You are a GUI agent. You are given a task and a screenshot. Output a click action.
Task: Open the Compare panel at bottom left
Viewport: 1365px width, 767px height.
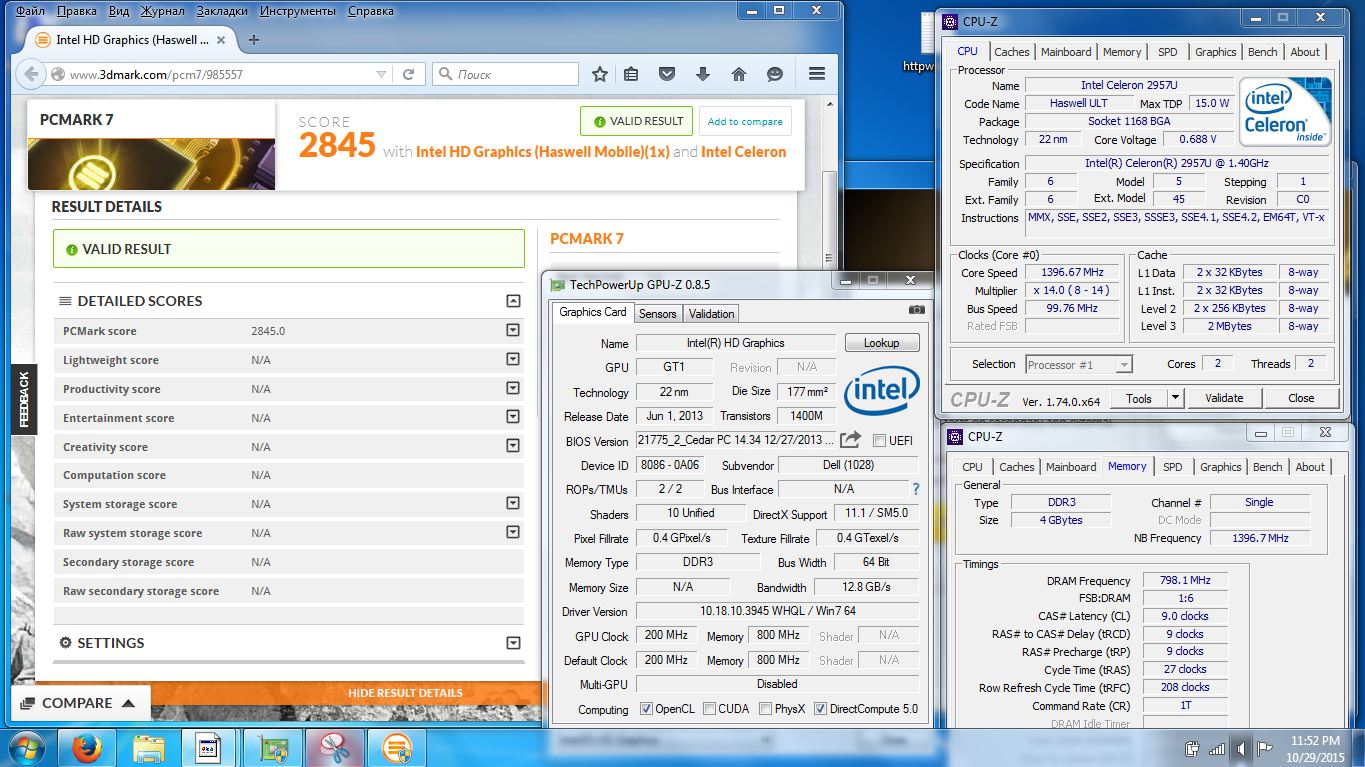[x=80, y=703]
